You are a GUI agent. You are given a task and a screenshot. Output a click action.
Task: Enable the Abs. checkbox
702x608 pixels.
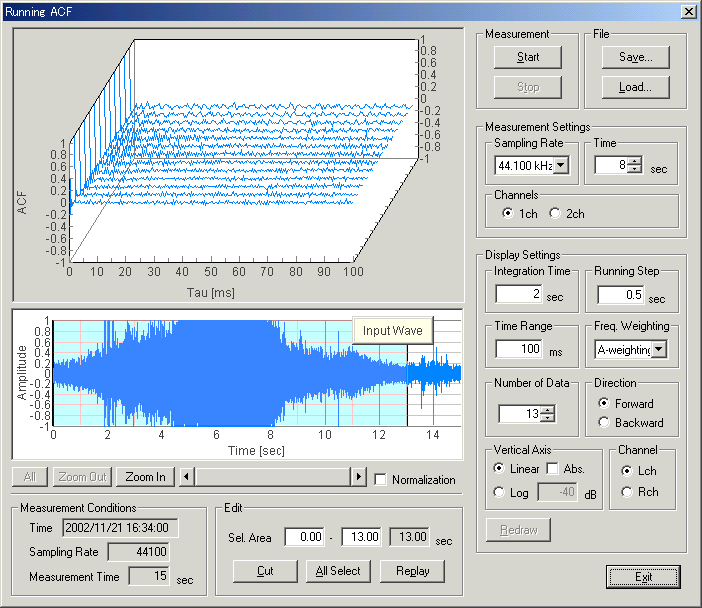tap(553, 468)
